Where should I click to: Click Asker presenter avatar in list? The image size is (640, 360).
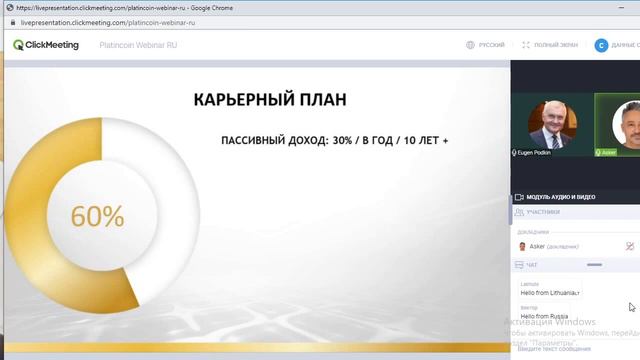pos(522,246)
